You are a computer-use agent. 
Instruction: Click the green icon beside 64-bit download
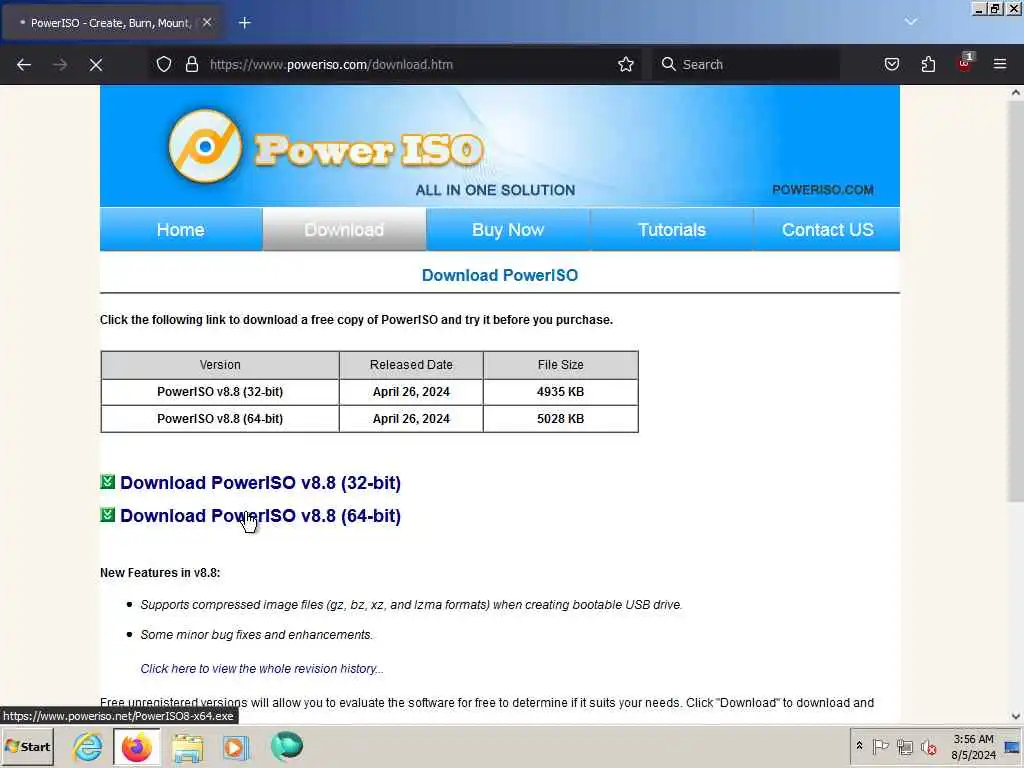pos(108,515)
